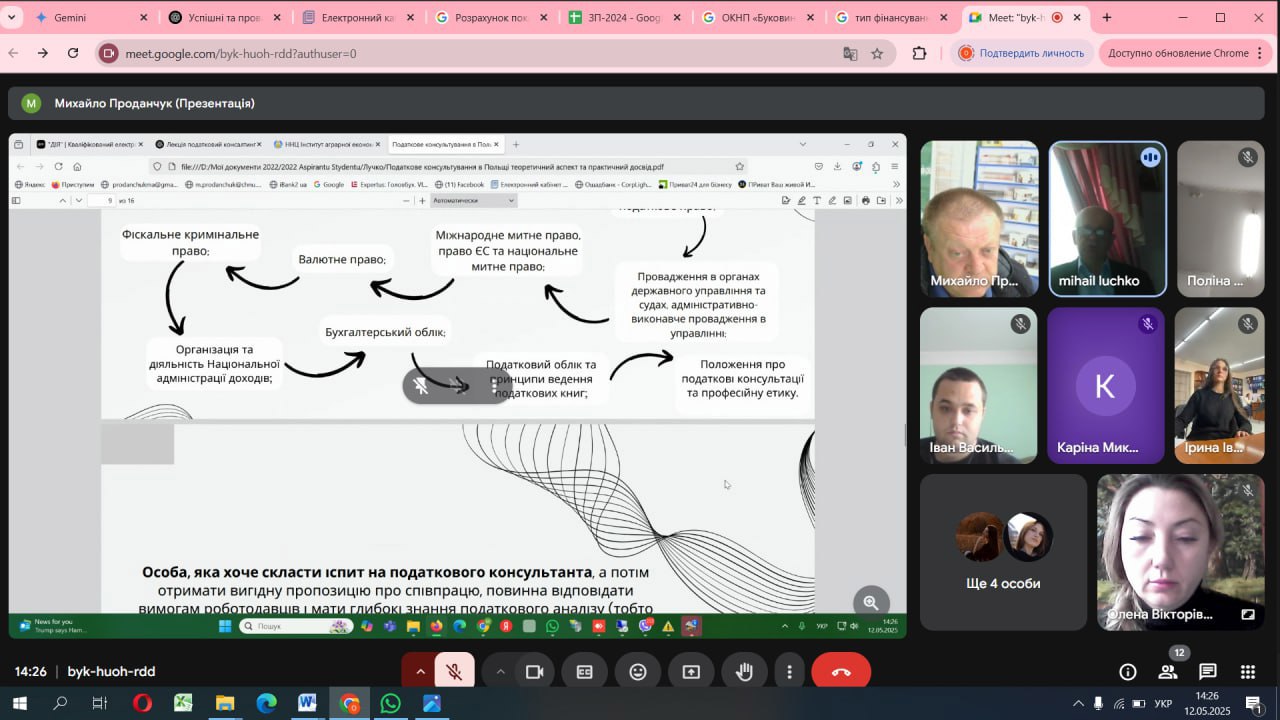Click the Михайло Проданчук (Презентація) label
This screenshot has width=1280, height=720.
pos(154,103)
